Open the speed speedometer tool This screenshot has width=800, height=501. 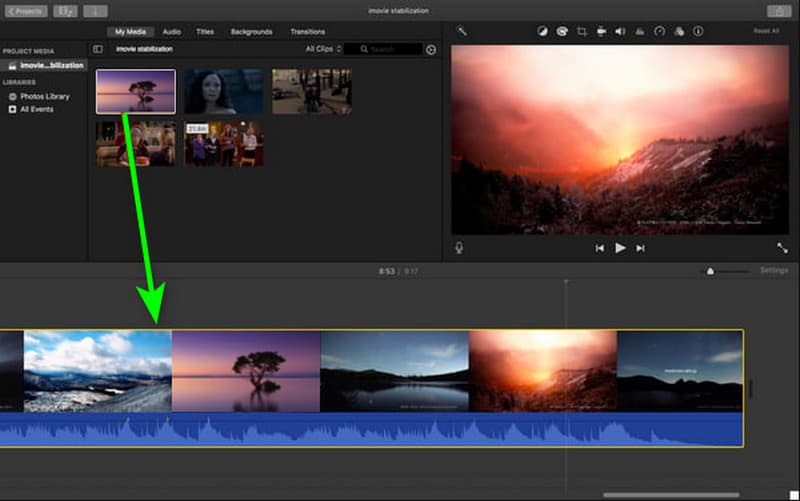(x=659, y=32)
